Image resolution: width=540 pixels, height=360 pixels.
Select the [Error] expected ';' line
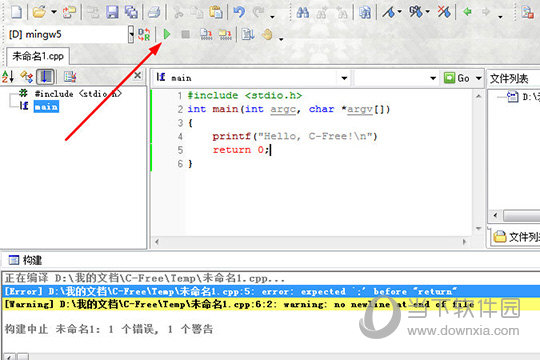(x=271, y=291)
